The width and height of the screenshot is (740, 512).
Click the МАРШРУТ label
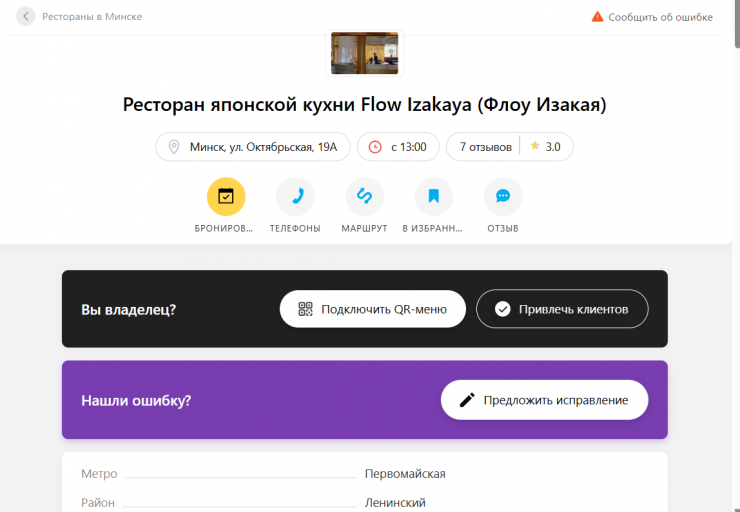click(x=364, y=228)
